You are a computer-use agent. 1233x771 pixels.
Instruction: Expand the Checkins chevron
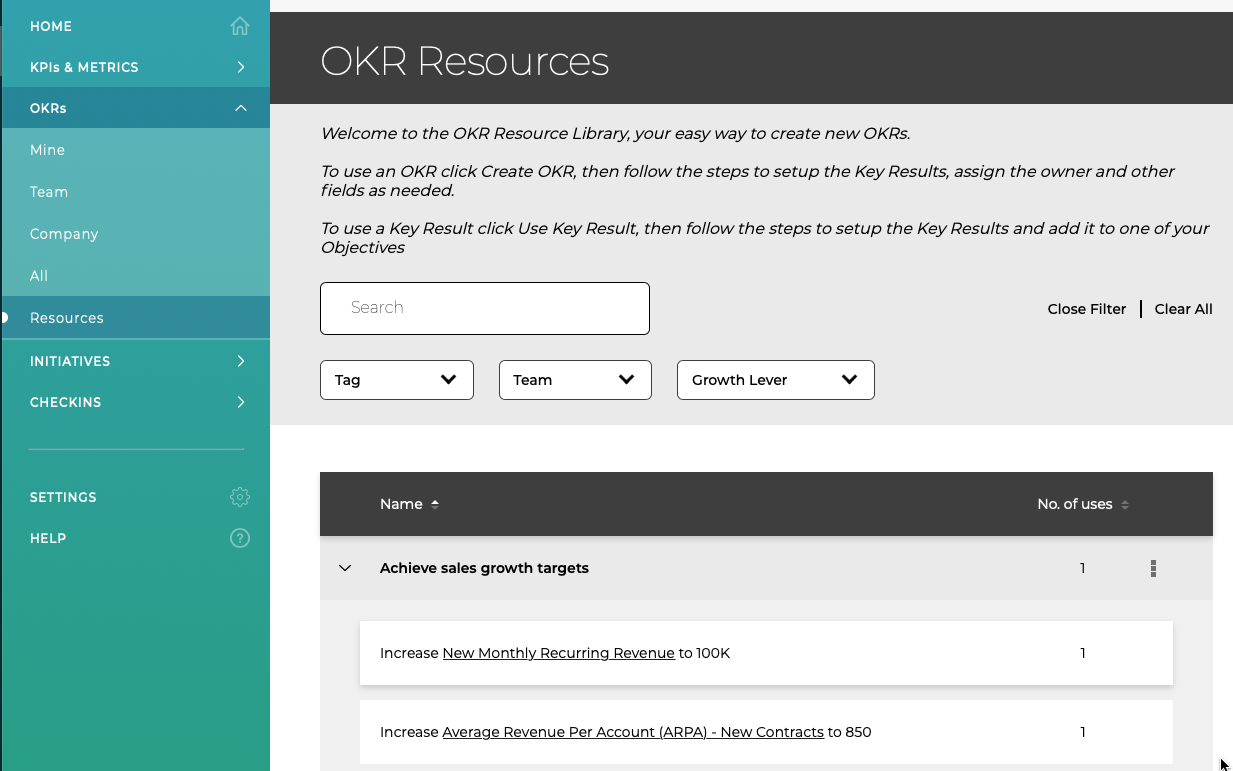click(x=241, y=402)
